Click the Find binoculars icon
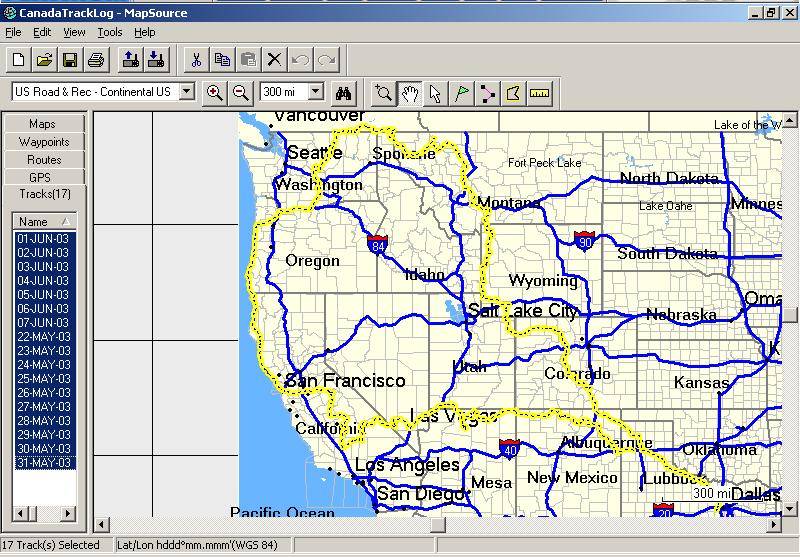 coord(343,93)
